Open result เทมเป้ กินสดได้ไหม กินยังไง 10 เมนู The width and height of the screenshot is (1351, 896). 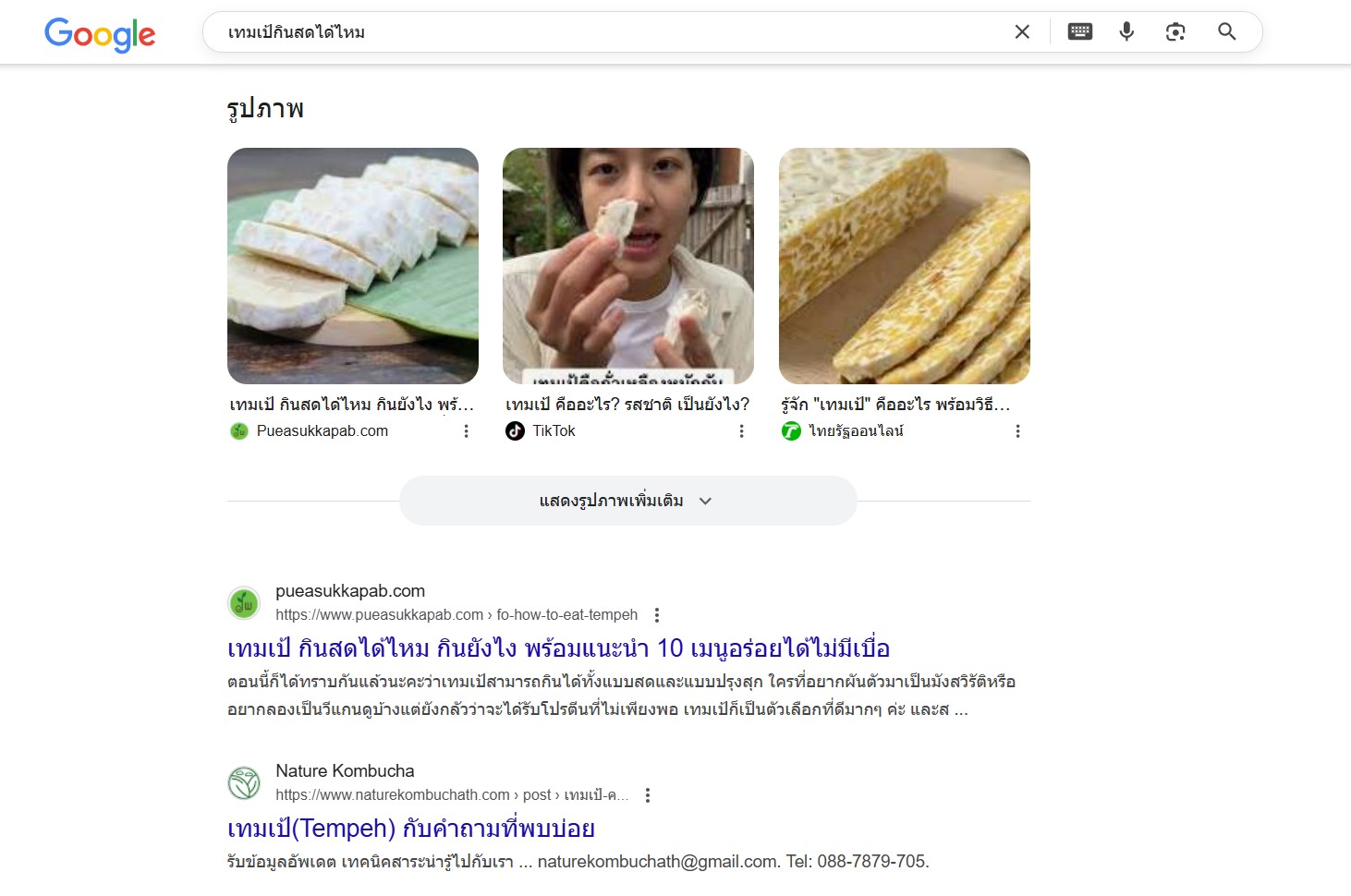(x=558, y=648)
